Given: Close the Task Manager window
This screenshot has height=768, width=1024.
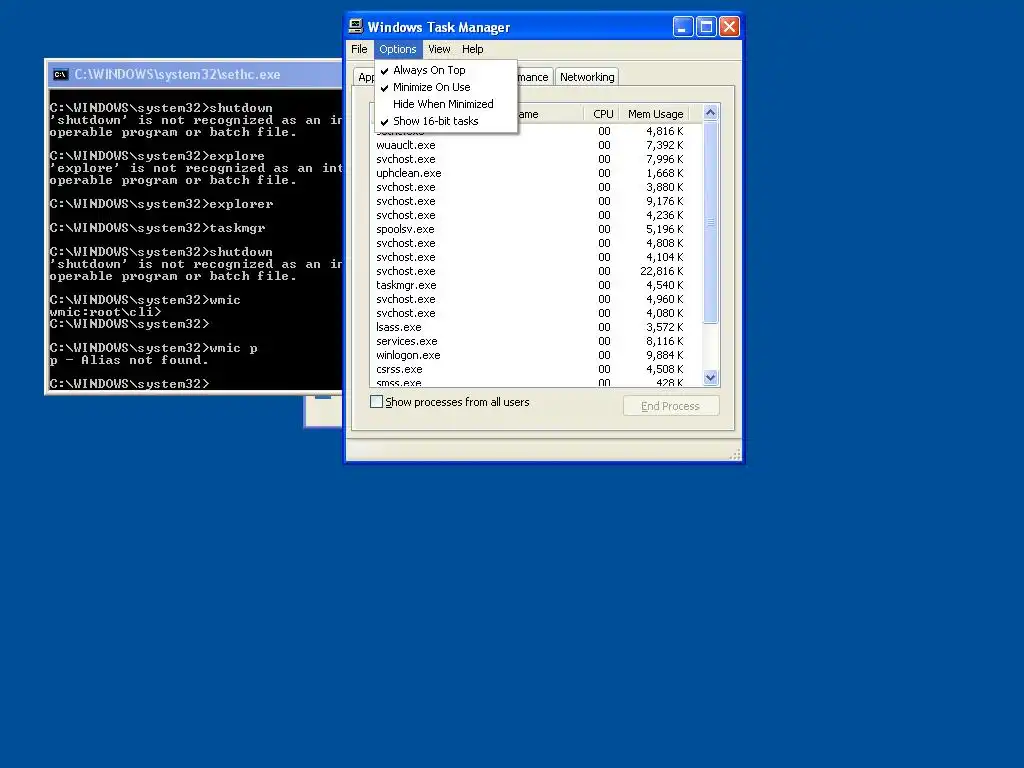Looking at the screenshot, I should (729, 27).
